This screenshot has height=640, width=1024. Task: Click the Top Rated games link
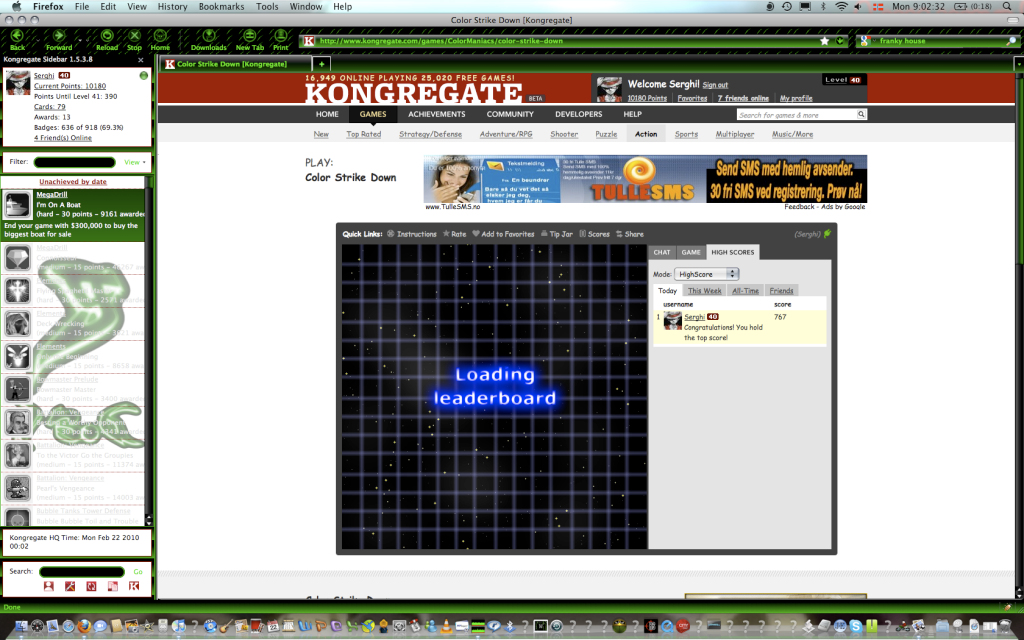[x=364, y=134]
